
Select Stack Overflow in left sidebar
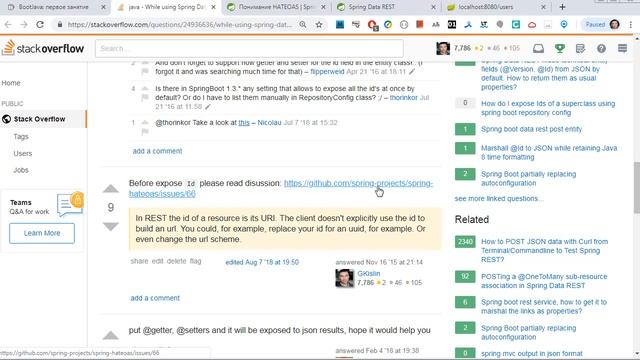(43, 119)
